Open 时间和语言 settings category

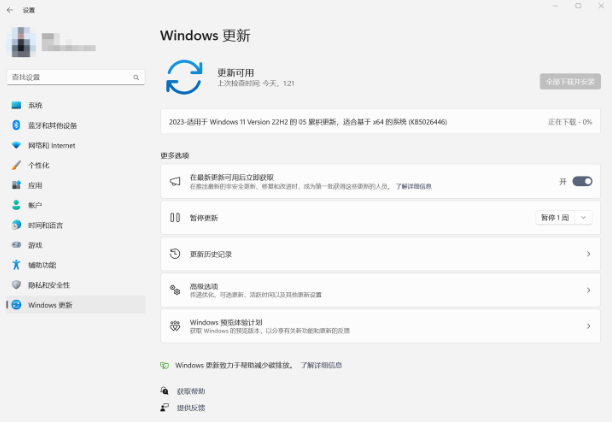pyautogui.click(x=76, y=225)
